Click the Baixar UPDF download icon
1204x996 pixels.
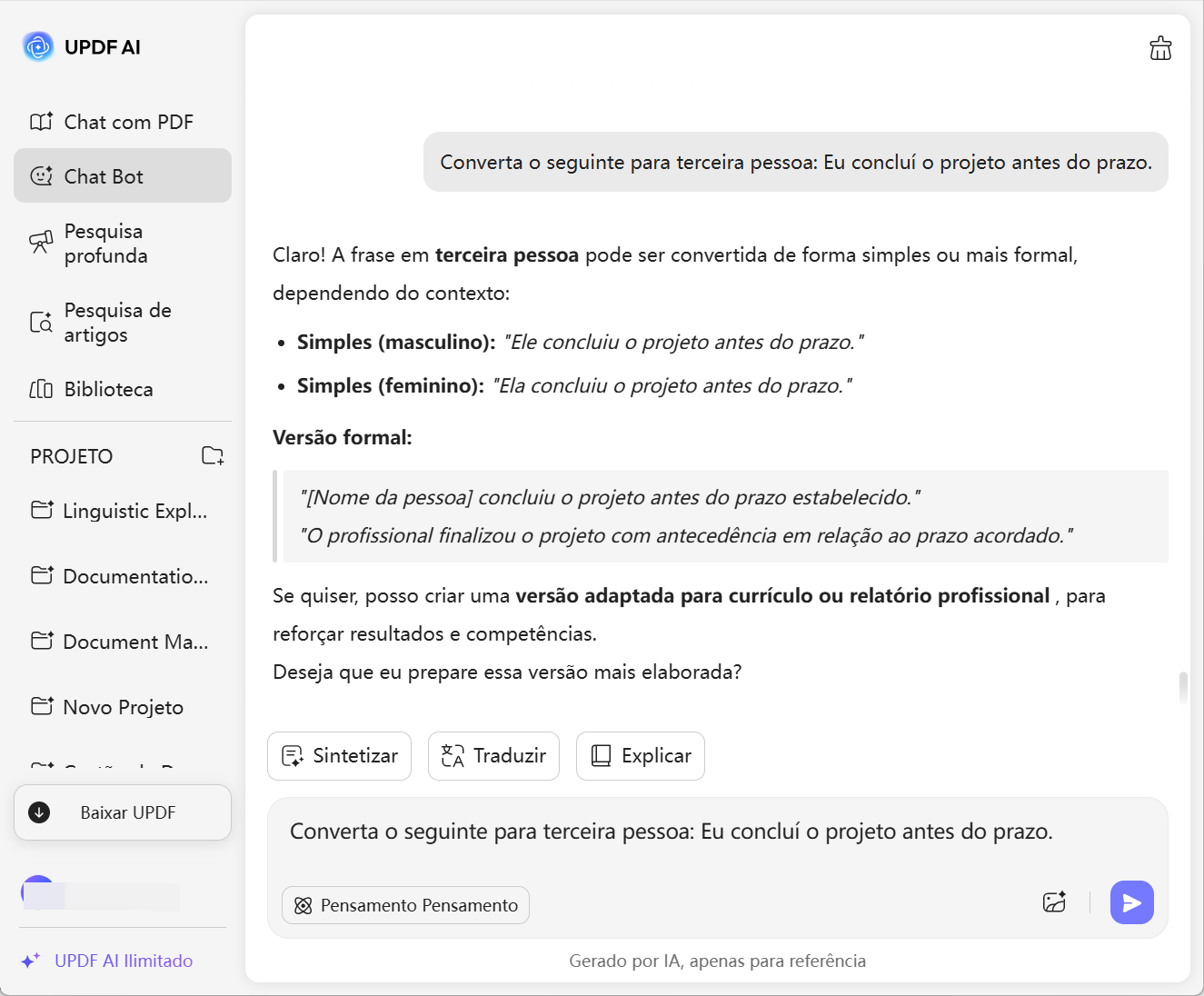tap(39, 812)
